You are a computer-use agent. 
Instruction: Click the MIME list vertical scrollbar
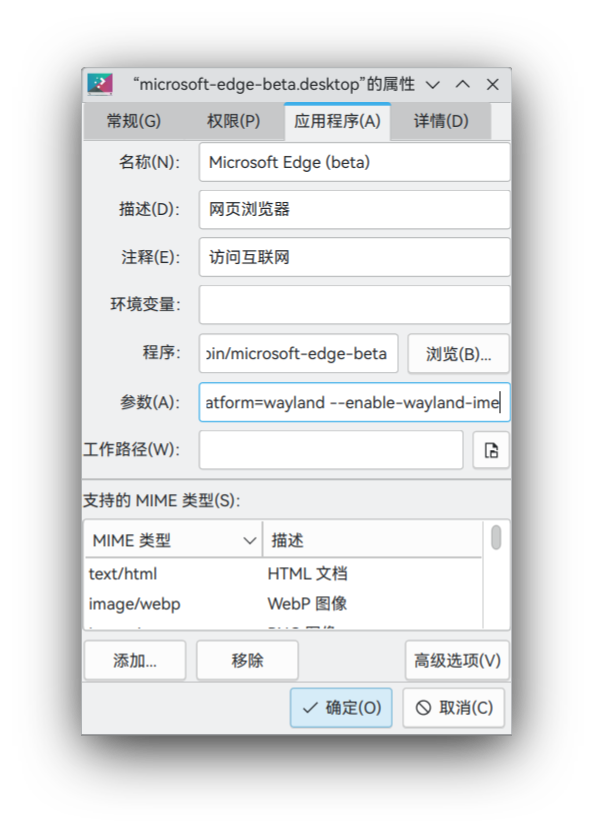click(x=496, y=575)
